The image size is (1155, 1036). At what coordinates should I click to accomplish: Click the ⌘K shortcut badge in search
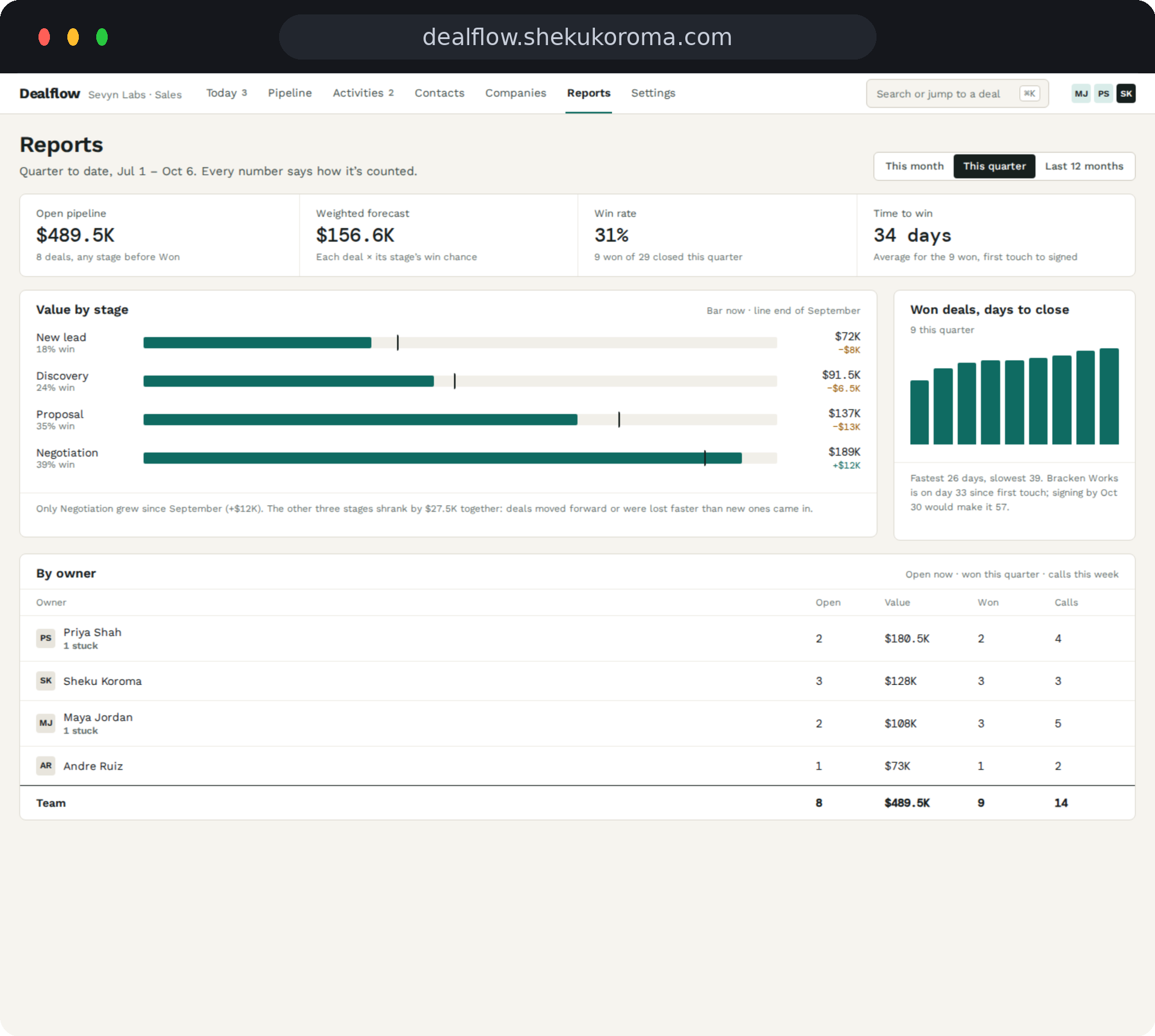[1029, 94]
